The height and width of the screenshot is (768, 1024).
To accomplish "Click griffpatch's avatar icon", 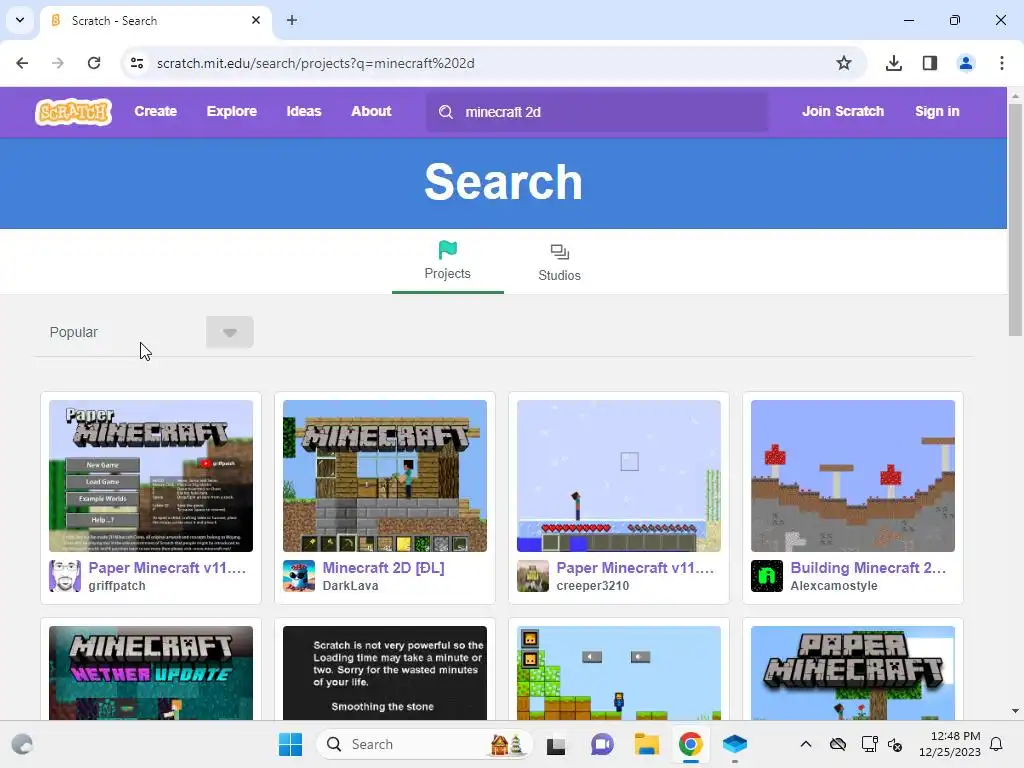I will pyautogui.click(x=65, y=576).
